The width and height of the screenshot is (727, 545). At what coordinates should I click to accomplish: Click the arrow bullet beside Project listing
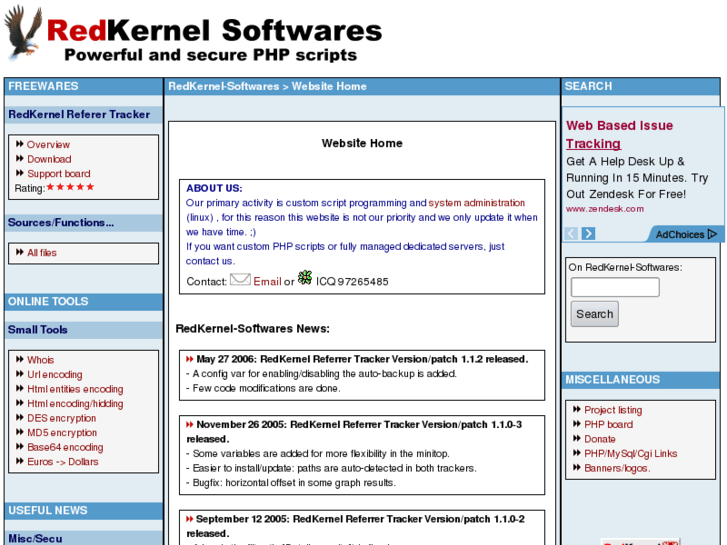tap(577, 410)
